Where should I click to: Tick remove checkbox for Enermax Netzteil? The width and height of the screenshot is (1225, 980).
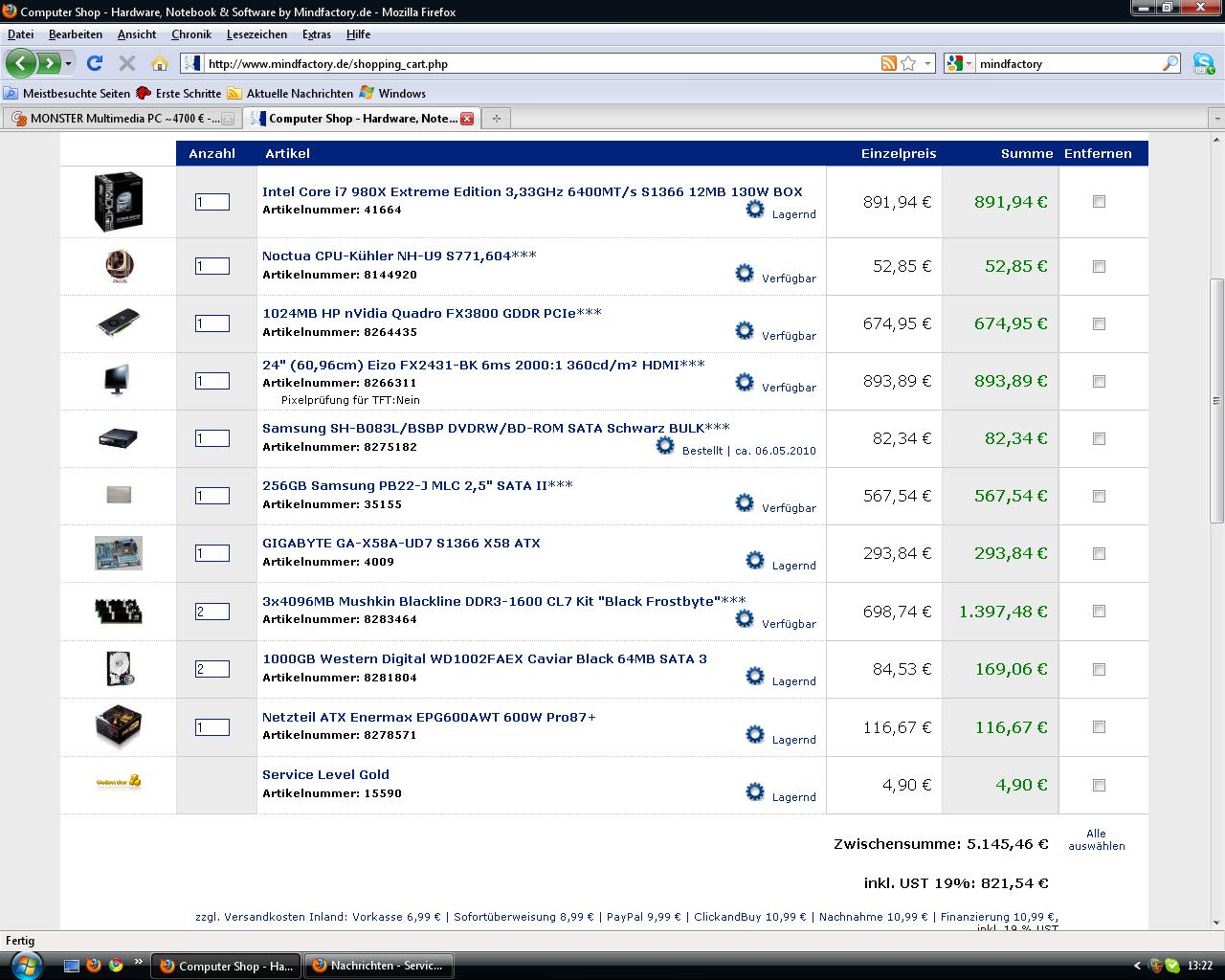pyautogui.click(x=1099, y=727)
